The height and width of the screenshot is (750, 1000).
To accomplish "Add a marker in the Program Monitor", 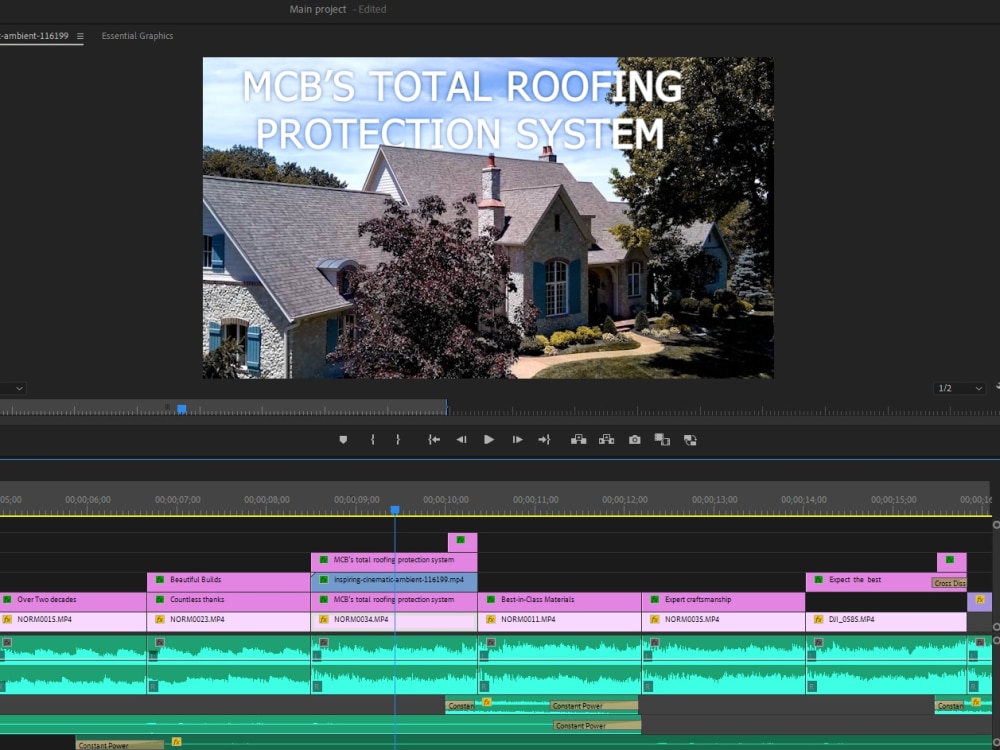I will [x=343, y=439].
